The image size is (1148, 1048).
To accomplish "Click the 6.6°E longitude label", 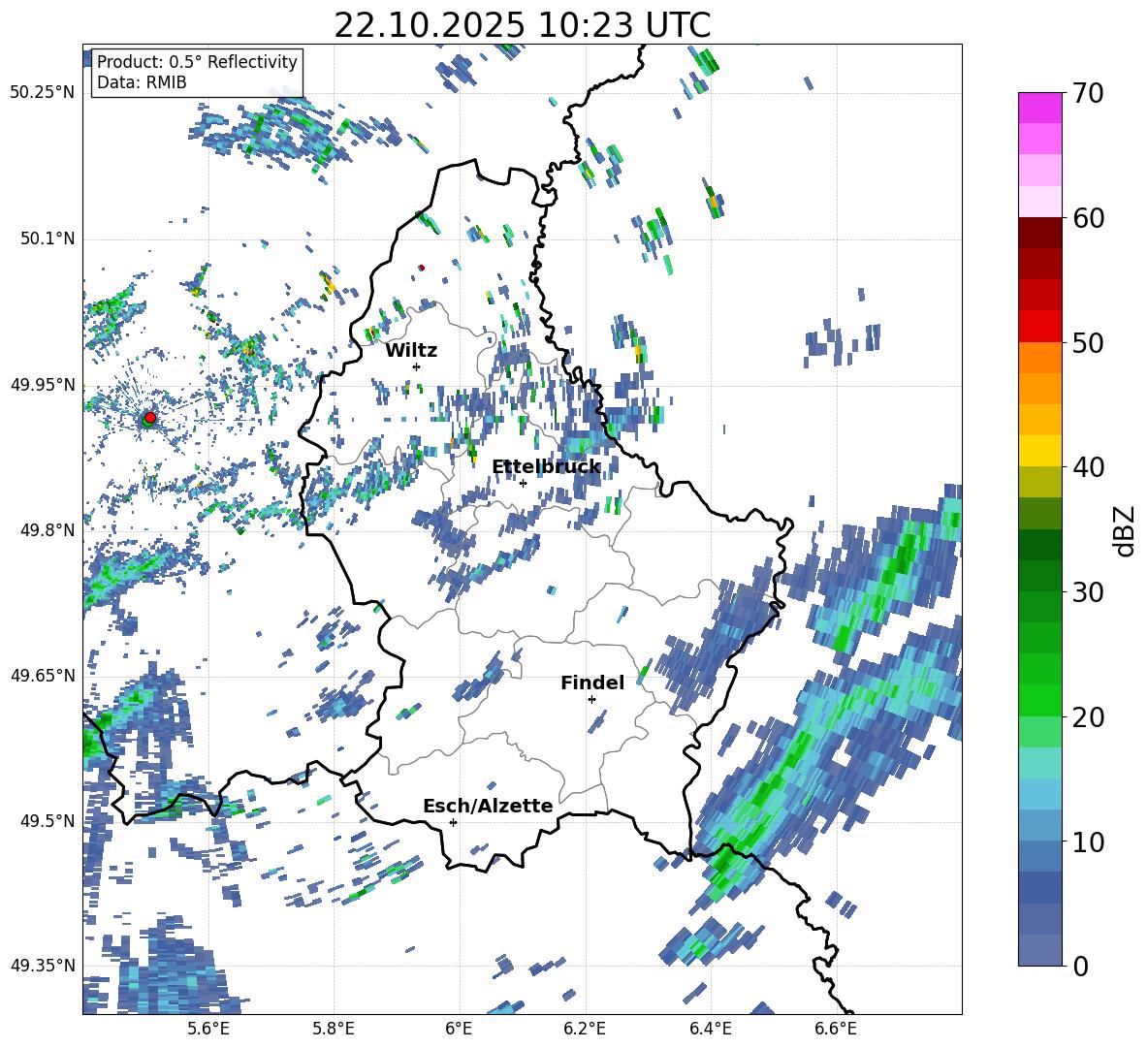I will tap(836, 1029).
